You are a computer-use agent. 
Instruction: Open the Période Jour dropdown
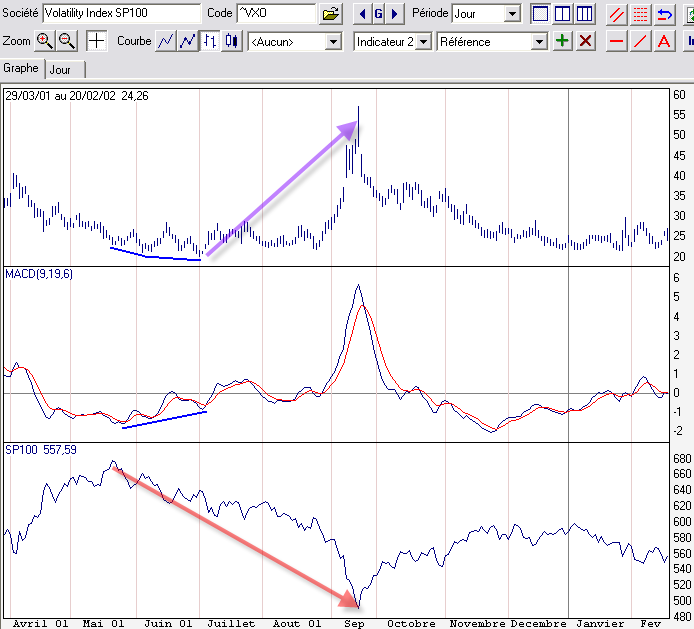click(x=486, y=14)
